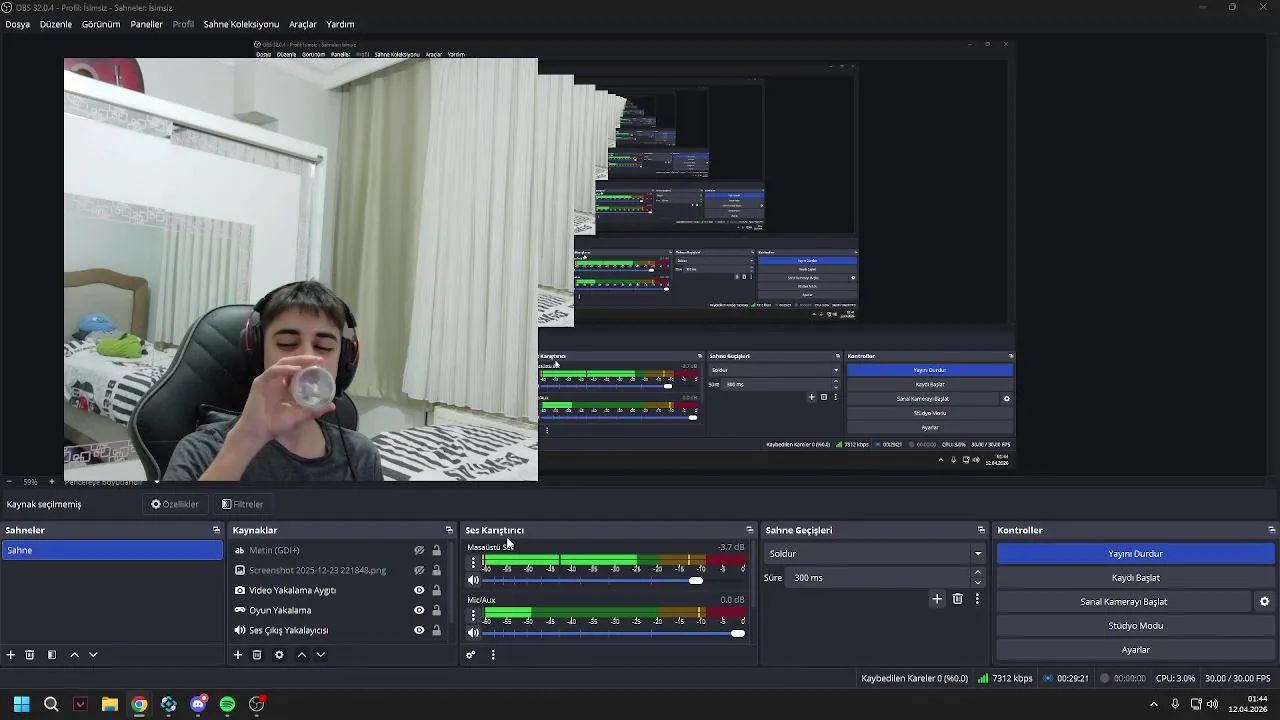The width and height of the screenshot is (1280, 720).
Task: Click Sanal Kamerayı Başlat button
Action: click(1124, 602)
